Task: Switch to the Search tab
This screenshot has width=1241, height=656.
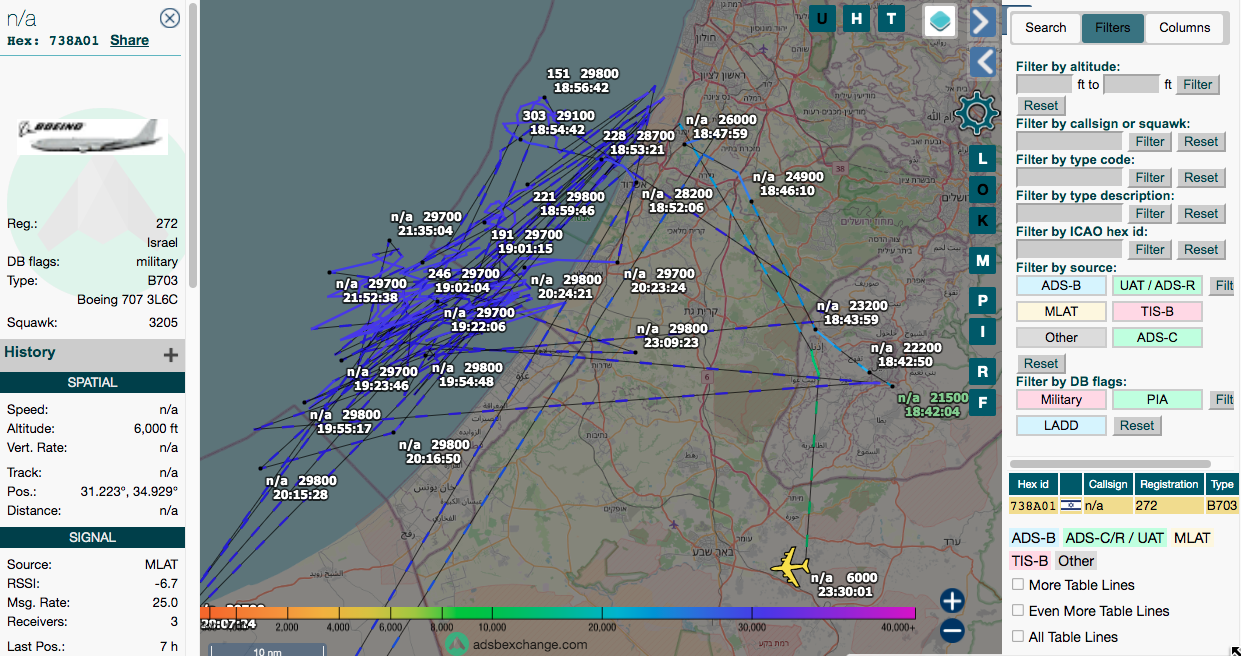Action: point(1046,28)
